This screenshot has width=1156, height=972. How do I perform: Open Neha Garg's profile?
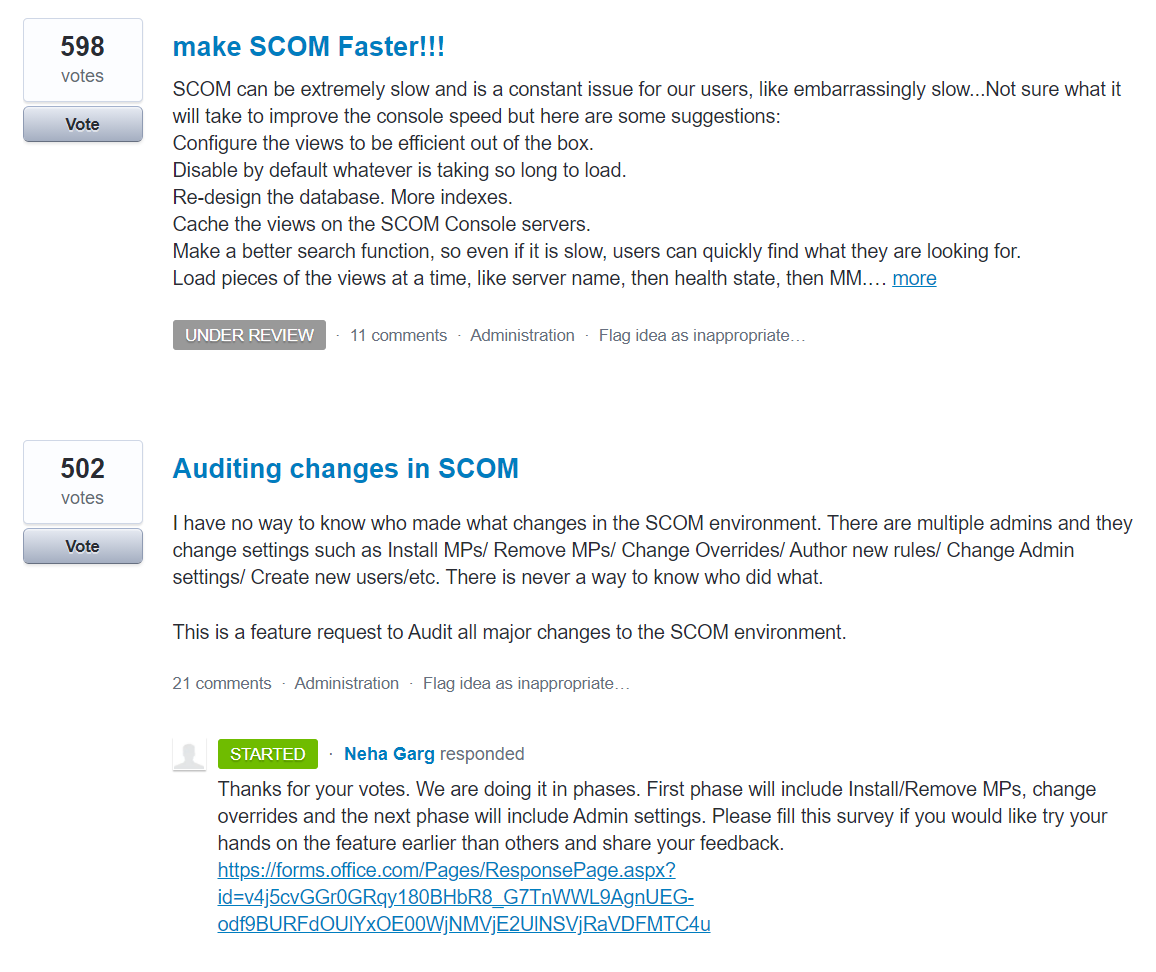[389, 754]
